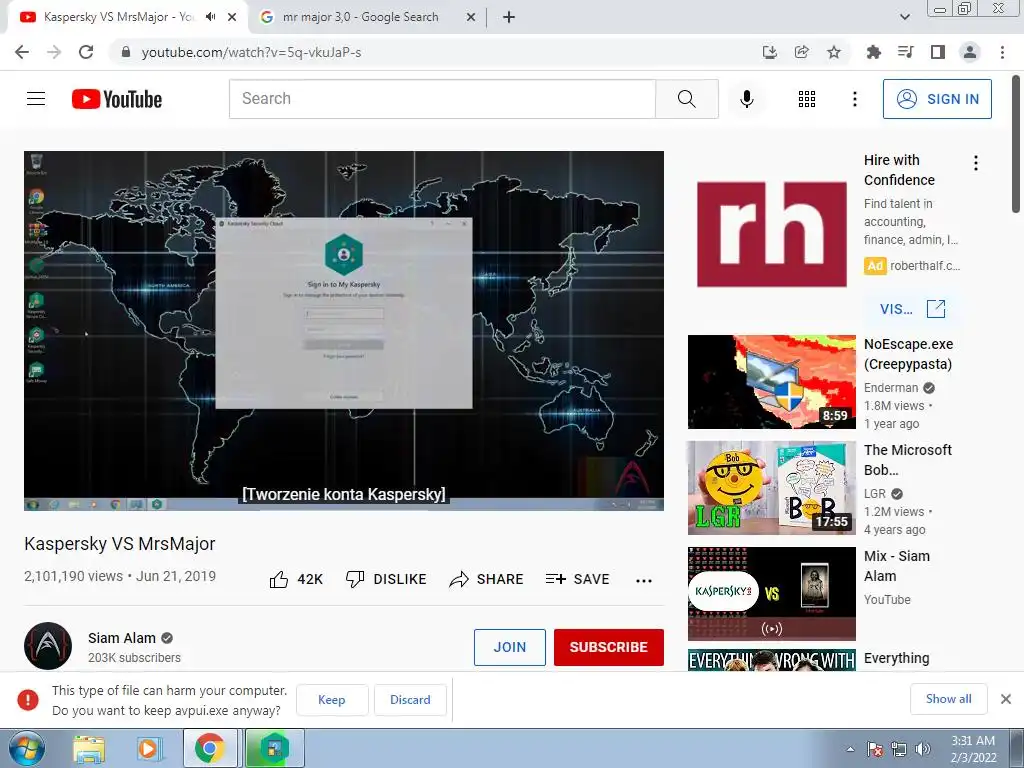Click the search magnifier button
This screenshot has width=1024, height=768.
[686, 99]
